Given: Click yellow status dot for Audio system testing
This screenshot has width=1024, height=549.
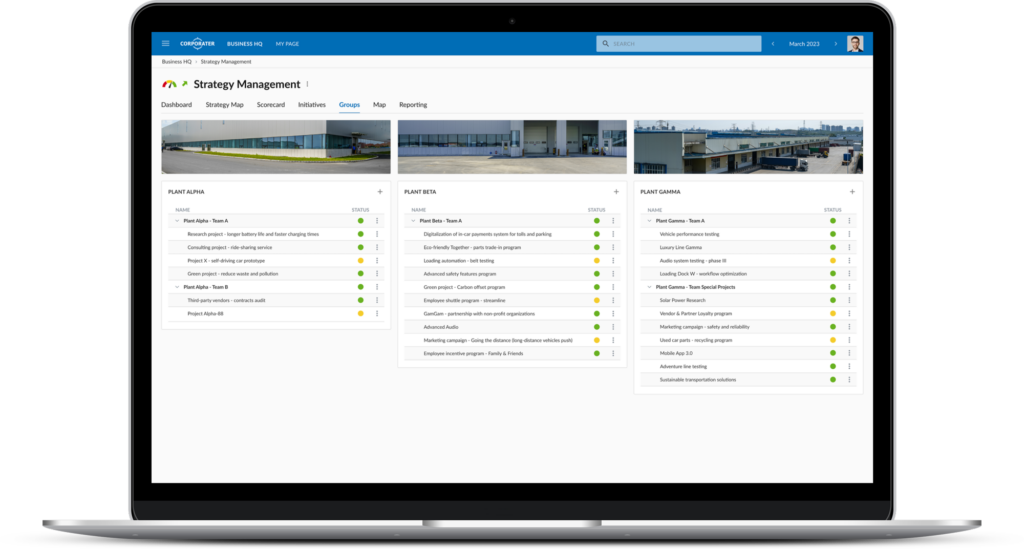Looking at the screenshot, I should [x=833, y=260].
